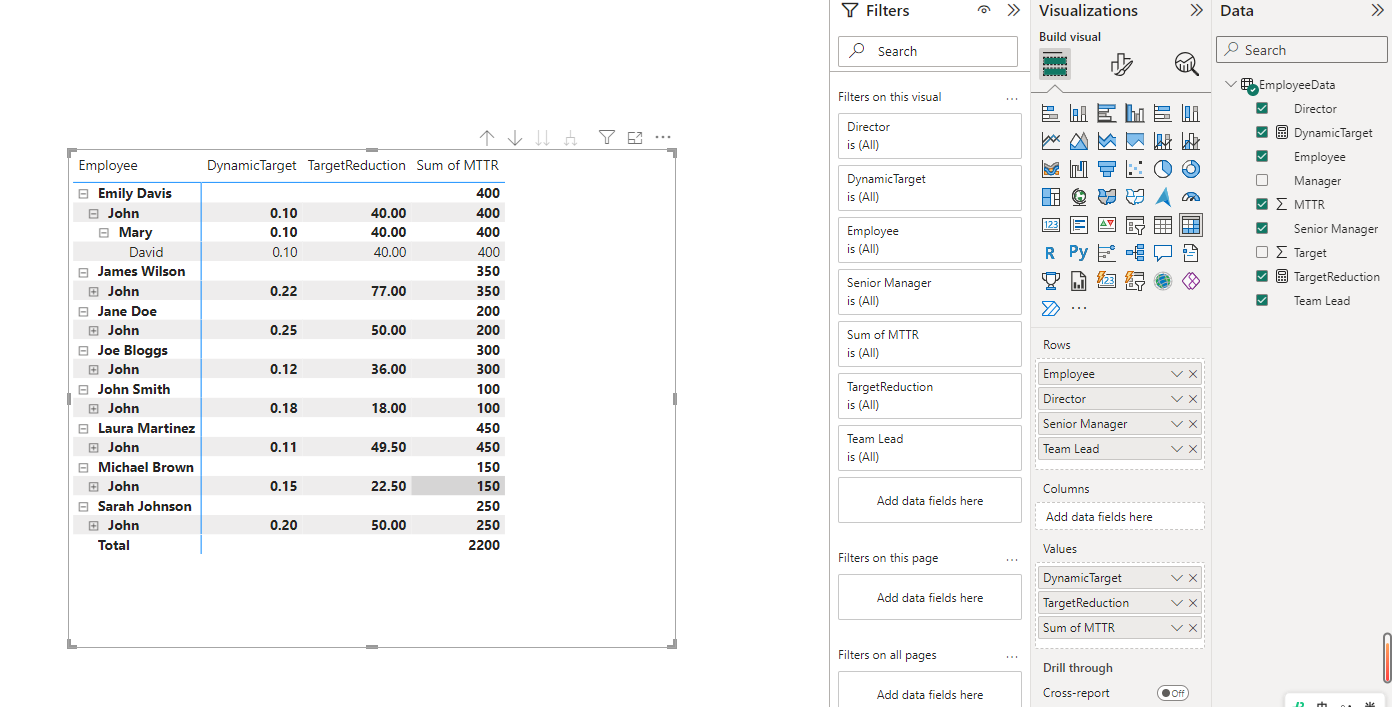Pick the Waterfall chart visual
Screen dimensions: 1392x707
pyautogui.click(x=1078, y=169)
